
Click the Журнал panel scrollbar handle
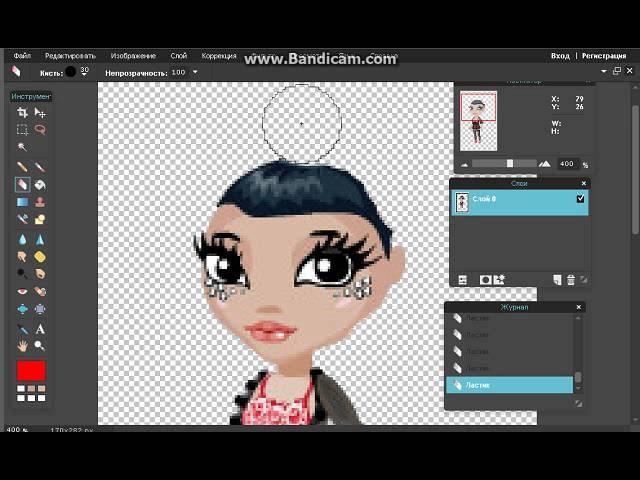tap(578, 377)
